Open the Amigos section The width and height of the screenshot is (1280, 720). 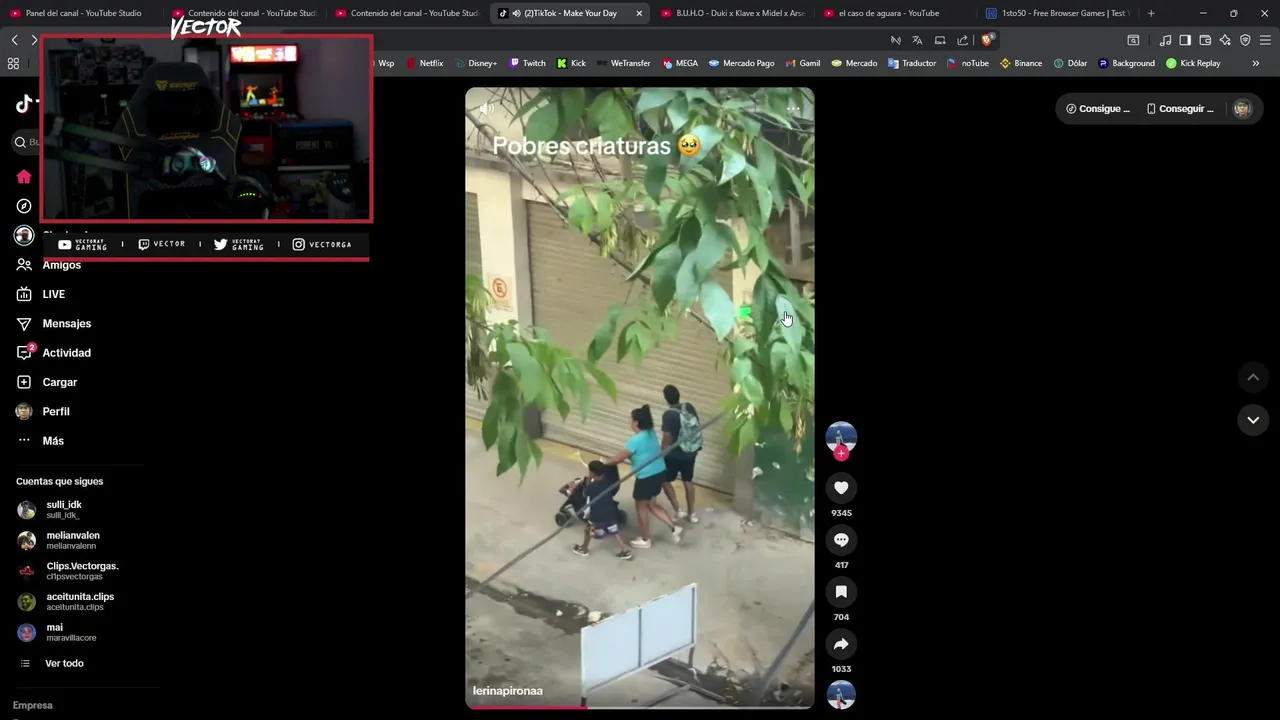48,265
